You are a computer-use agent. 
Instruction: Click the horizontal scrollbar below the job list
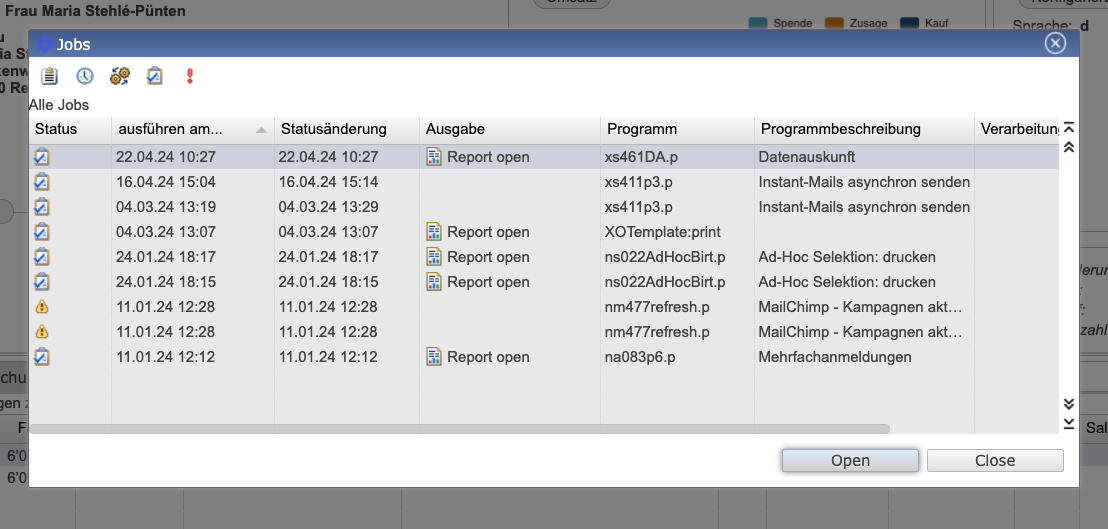tap(459, 429)
